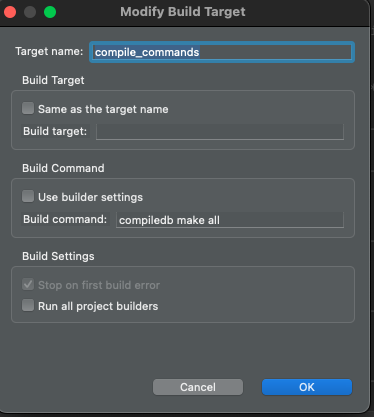Click the highlighted compile_commands text
The height and width of the screenshot is (417, 374).
pyautogui.click(x=147, y=52)
